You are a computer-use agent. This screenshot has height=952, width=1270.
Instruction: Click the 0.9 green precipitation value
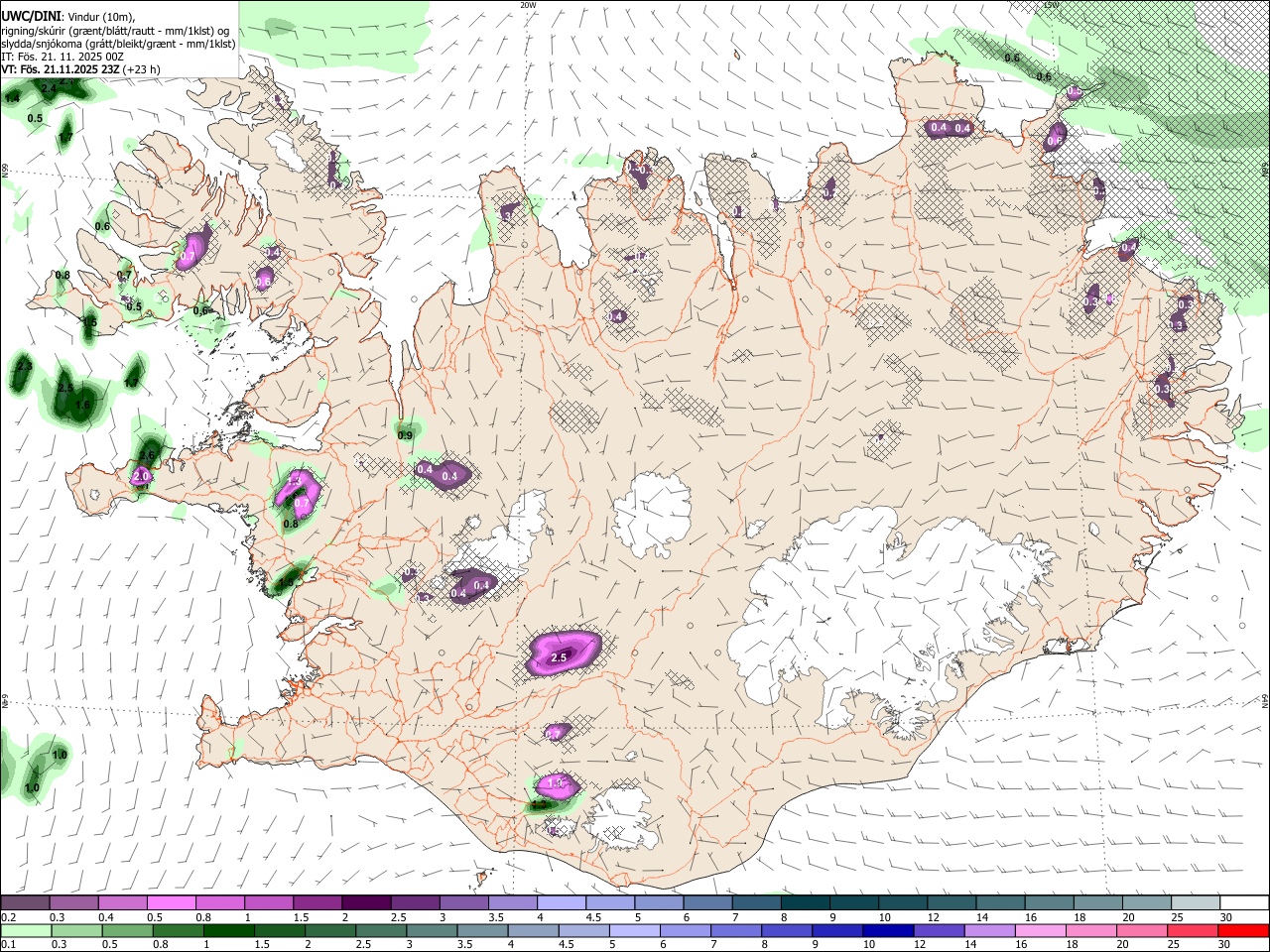click(405, 435)
